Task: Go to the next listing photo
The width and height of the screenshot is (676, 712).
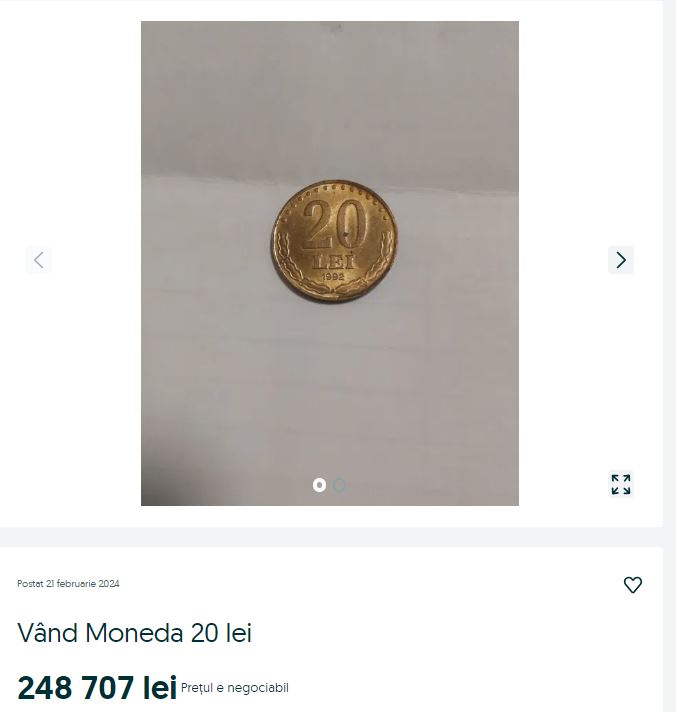Action: pos(621,260)
